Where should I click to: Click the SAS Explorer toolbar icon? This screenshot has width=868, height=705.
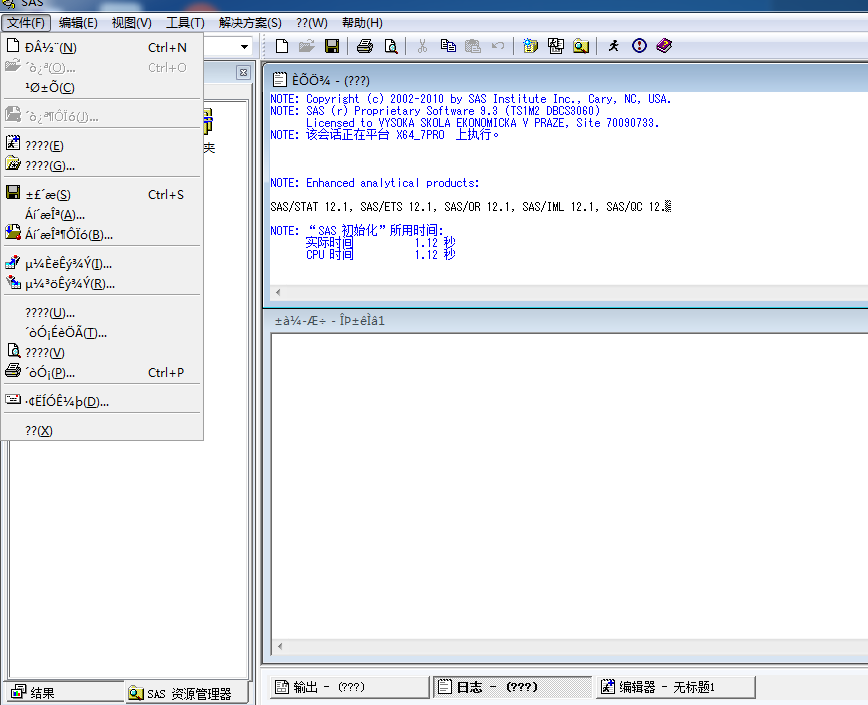coord(581,46)
